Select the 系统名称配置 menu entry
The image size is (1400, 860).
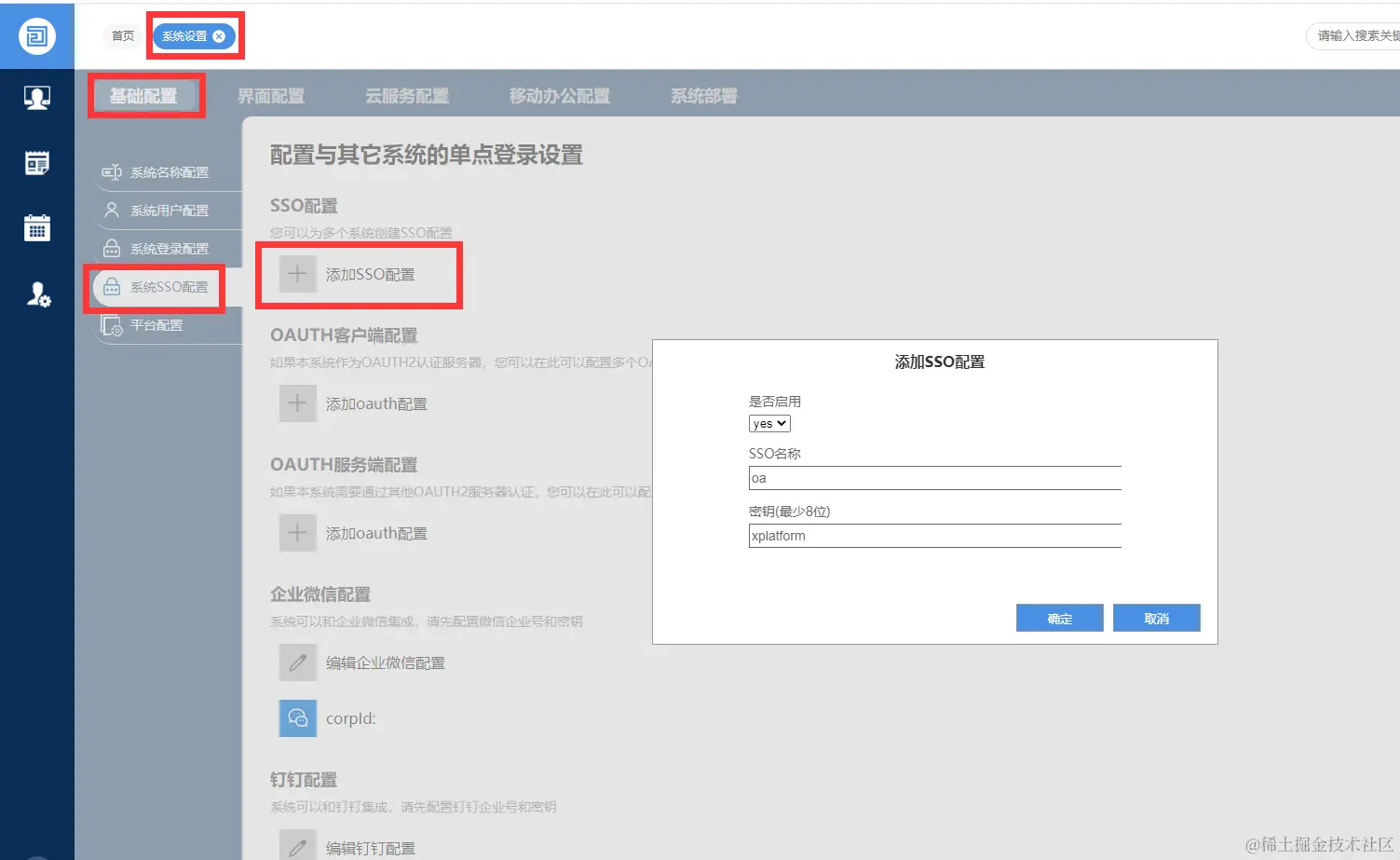coord(169,172)
